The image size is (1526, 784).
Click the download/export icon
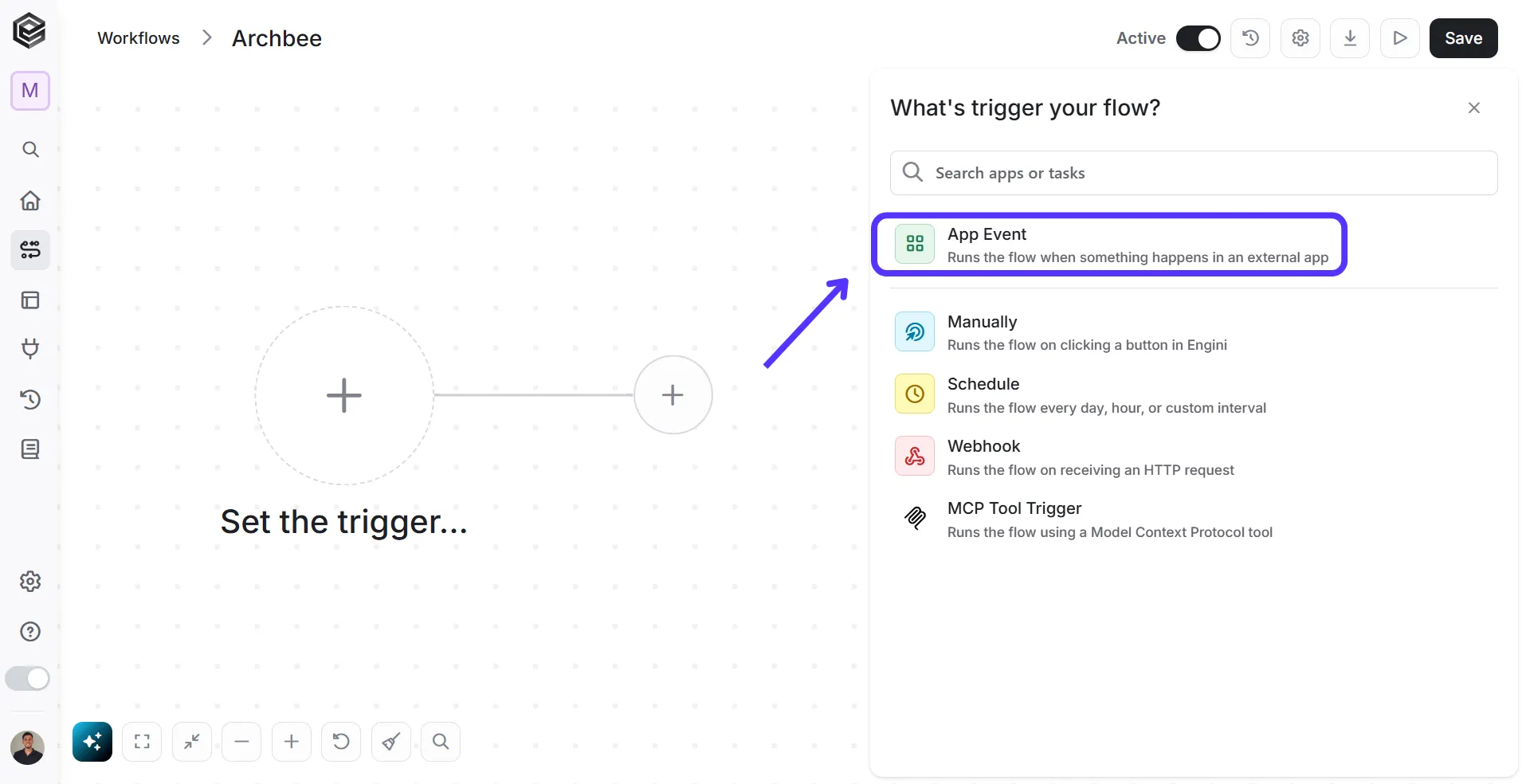point(1350,38)
